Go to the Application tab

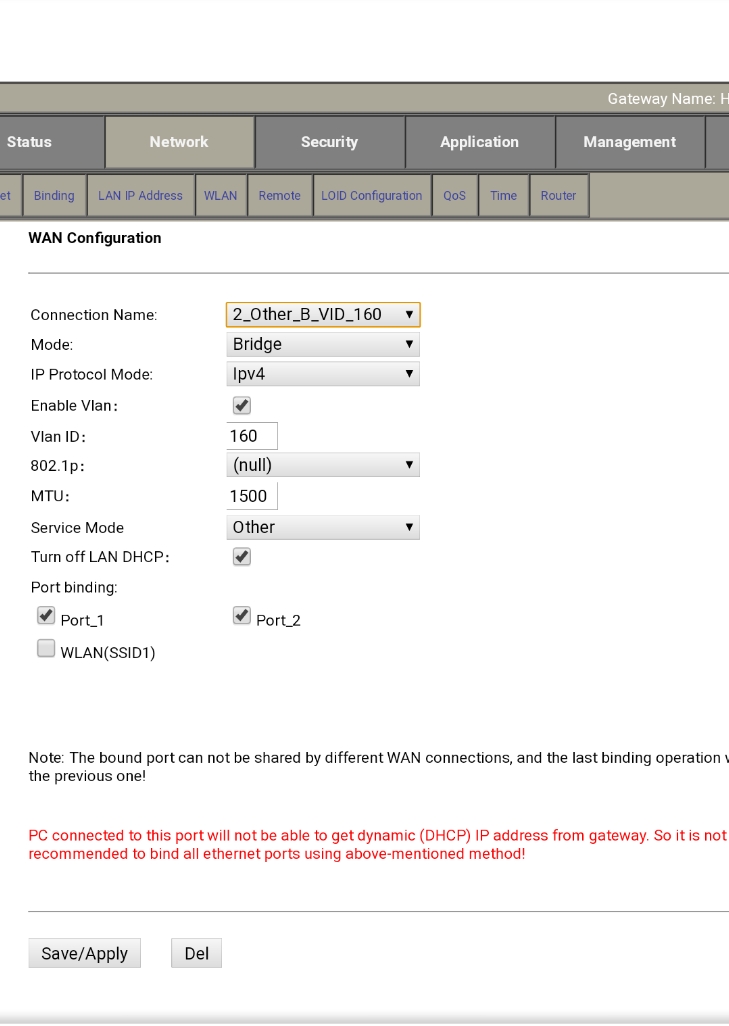(479, 142)
